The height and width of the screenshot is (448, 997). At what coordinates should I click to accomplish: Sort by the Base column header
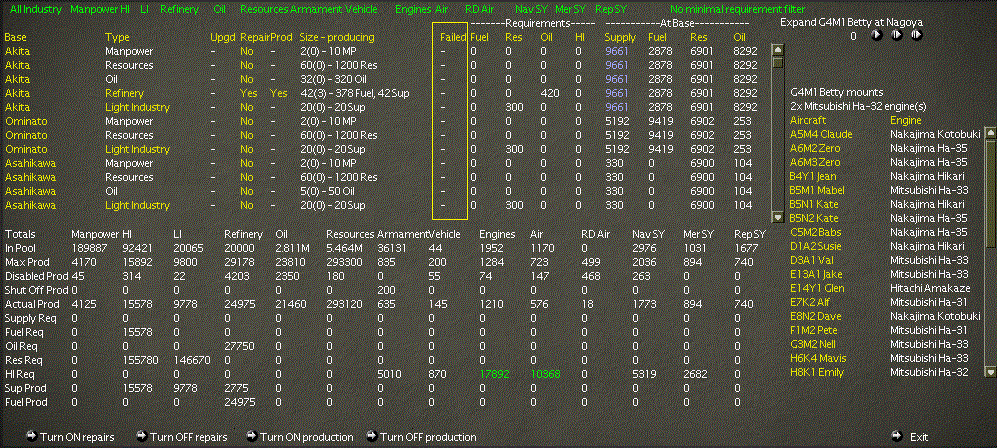(15, 37)
